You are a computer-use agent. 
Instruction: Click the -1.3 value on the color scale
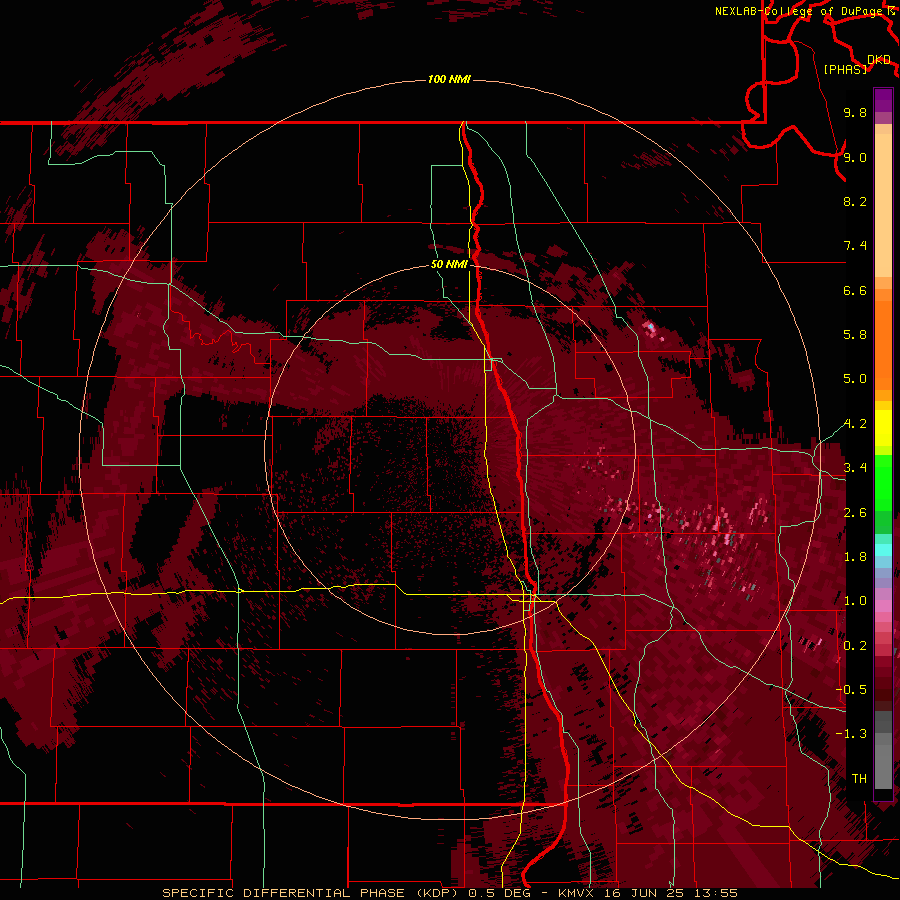(x=851, y=734)
